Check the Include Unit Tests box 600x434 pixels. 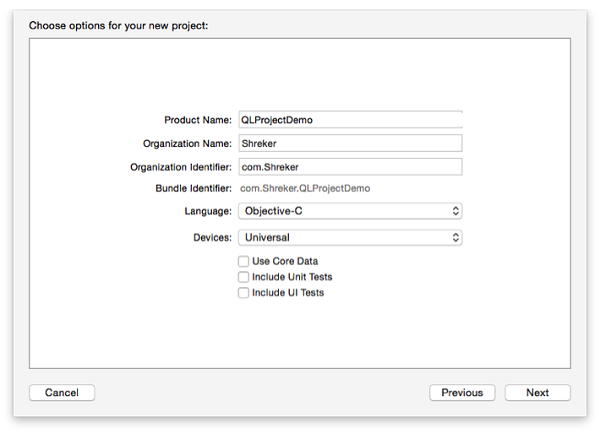[x=244, y=277]
